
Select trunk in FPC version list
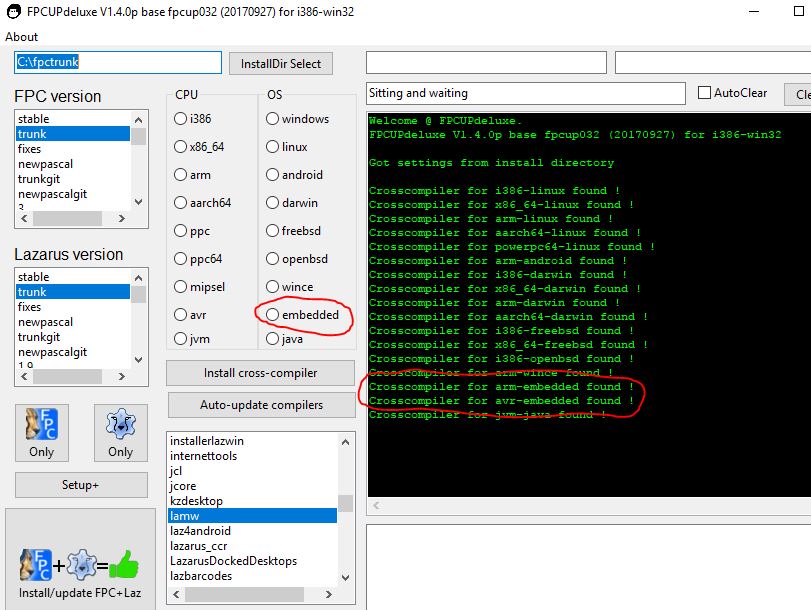[x=73, y=134]
